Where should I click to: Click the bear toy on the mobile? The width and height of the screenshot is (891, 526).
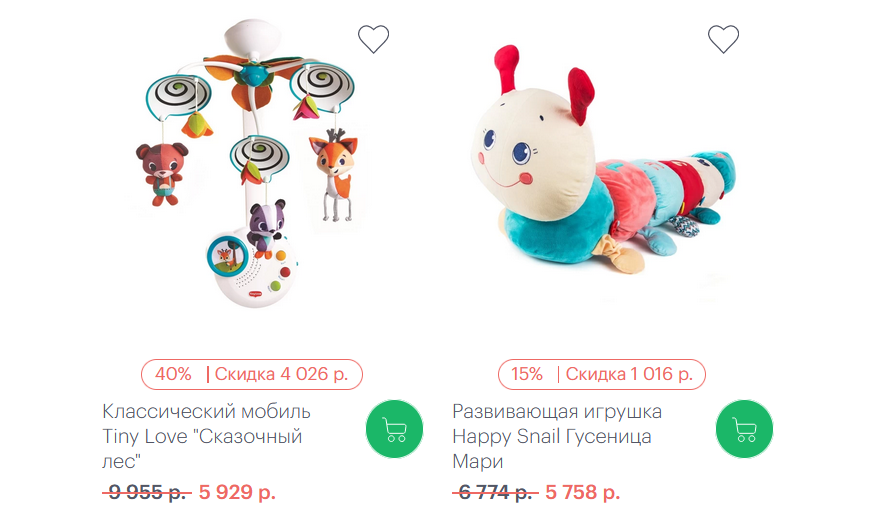coord(162,174)
